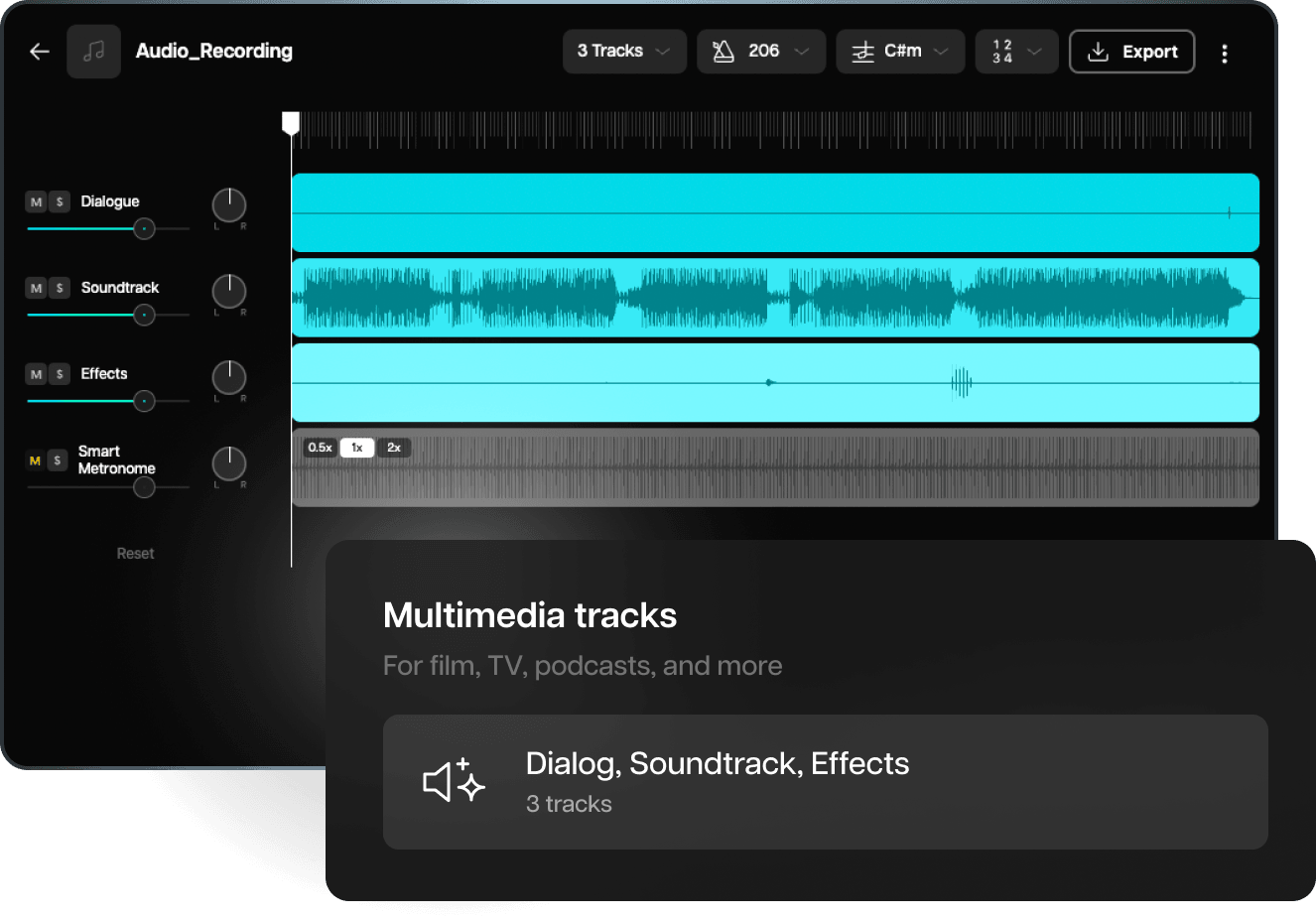Unmute the Smart Metronome track
The width and height of the screenshot is (1316, 919).
point(36,460)
